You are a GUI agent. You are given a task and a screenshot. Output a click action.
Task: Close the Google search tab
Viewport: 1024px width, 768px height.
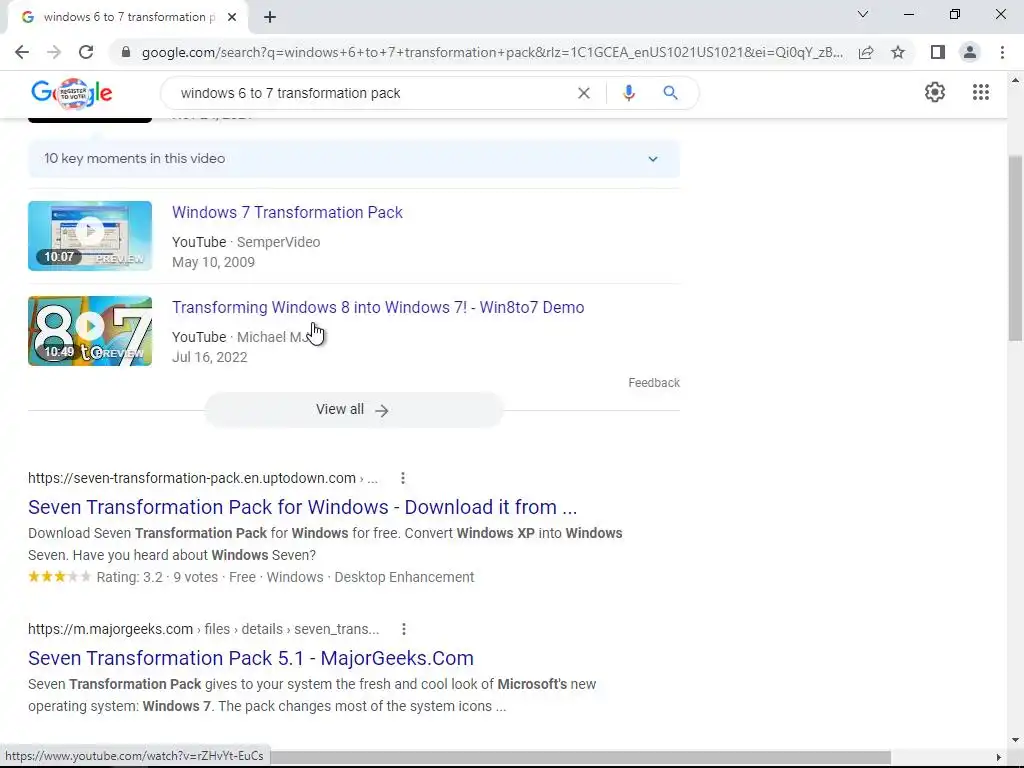click(x=232, y=17)
